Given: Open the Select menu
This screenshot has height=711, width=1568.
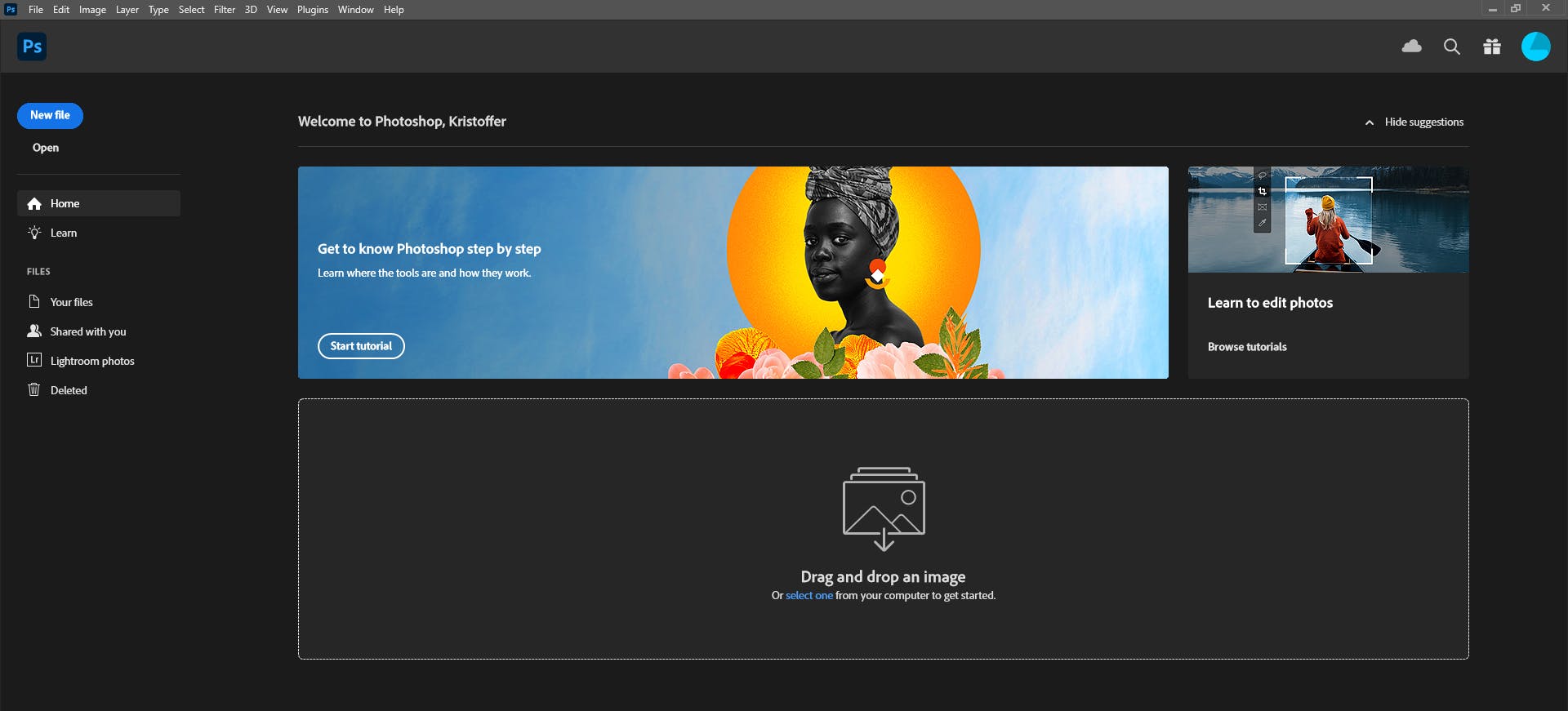Looking at the screenshot, I should pos(191,10).
